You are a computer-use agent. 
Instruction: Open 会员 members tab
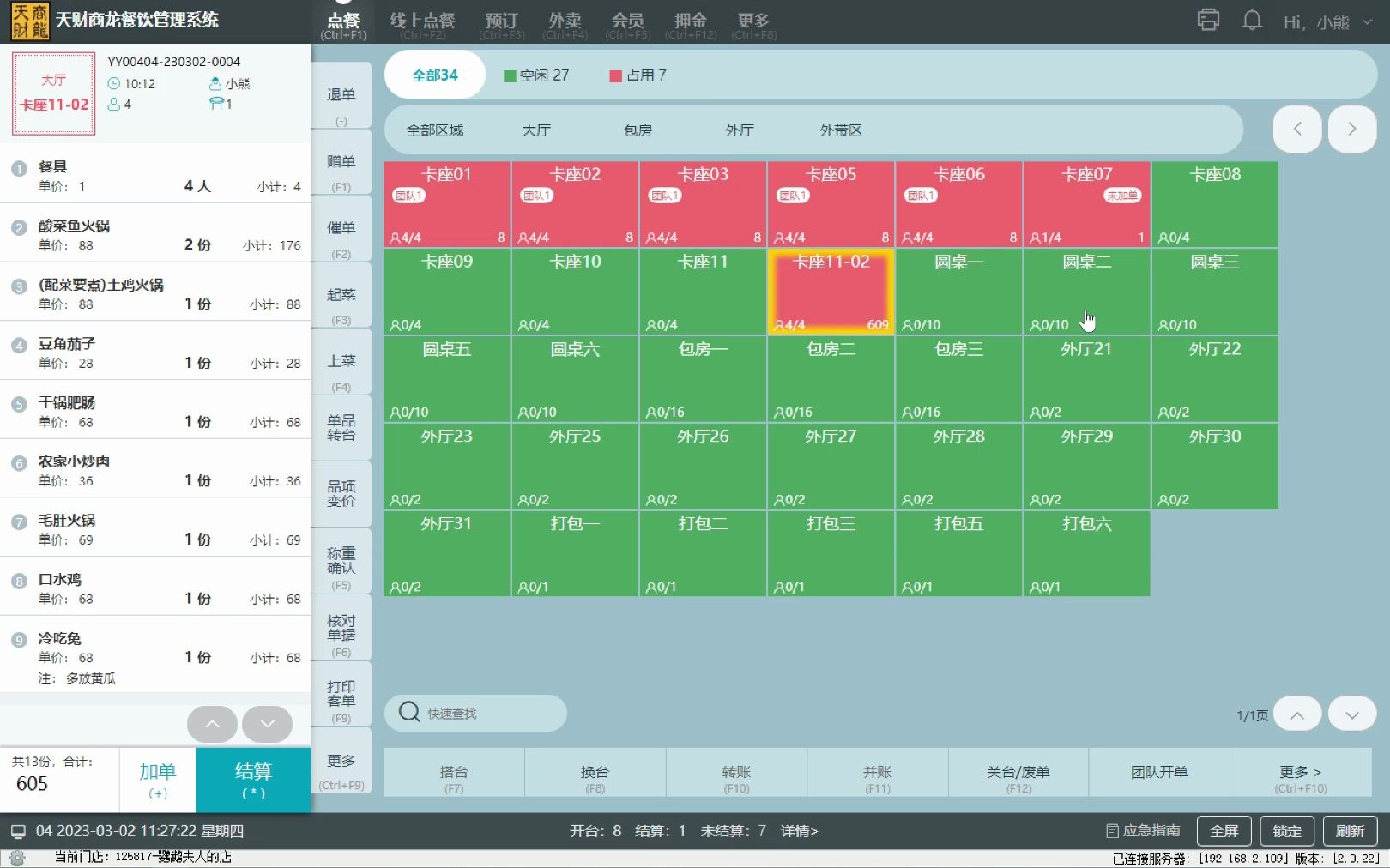627,25
